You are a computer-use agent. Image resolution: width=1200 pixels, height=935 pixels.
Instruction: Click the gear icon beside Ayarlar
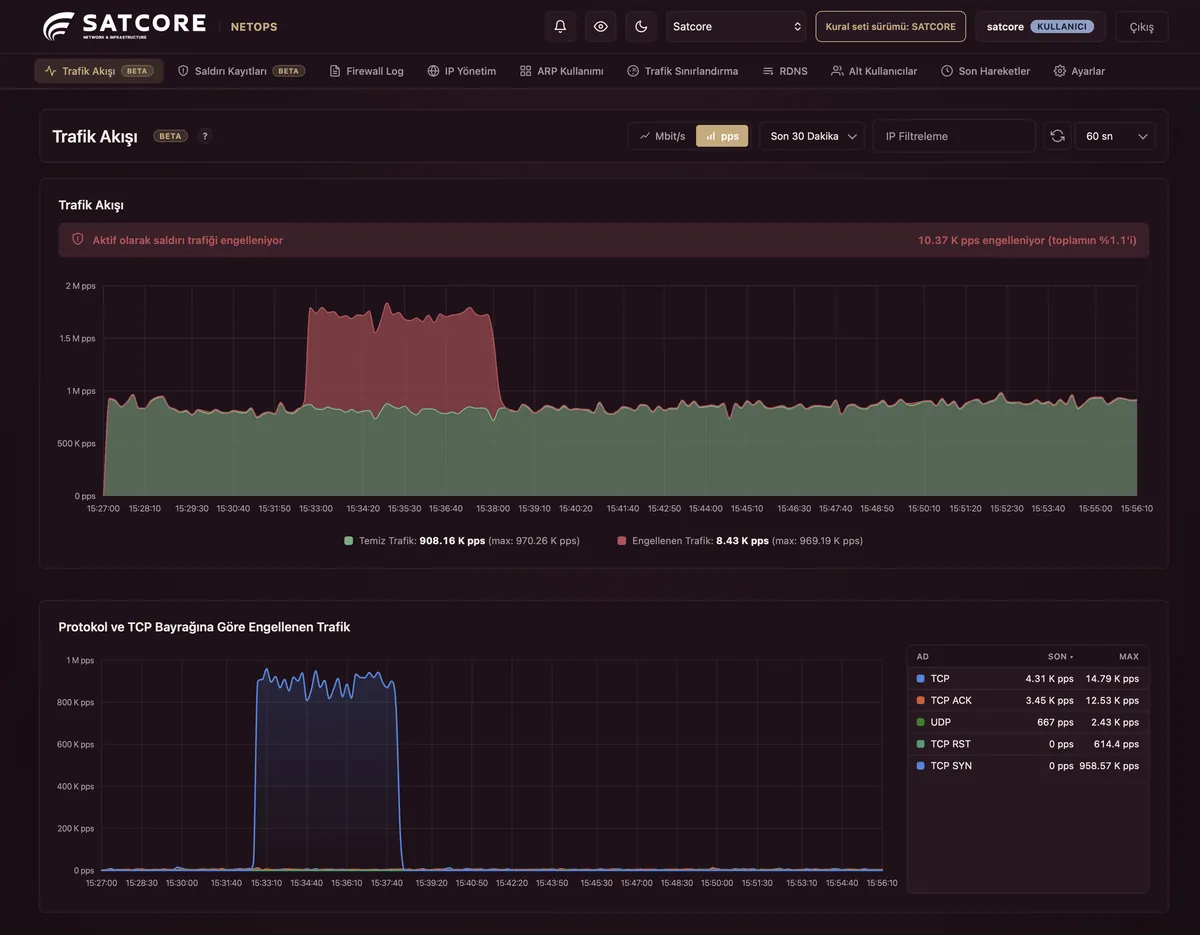tap(1060, 71)
